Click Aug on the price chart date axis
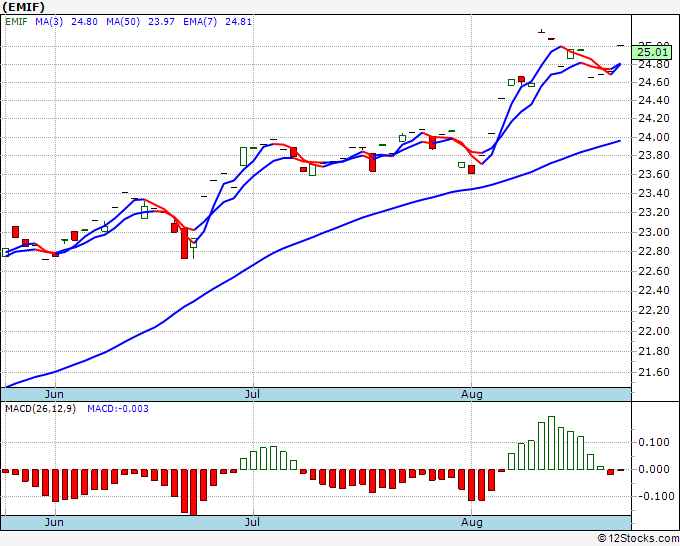This screenshot has width=680, height=546. (x=471, y=394)
